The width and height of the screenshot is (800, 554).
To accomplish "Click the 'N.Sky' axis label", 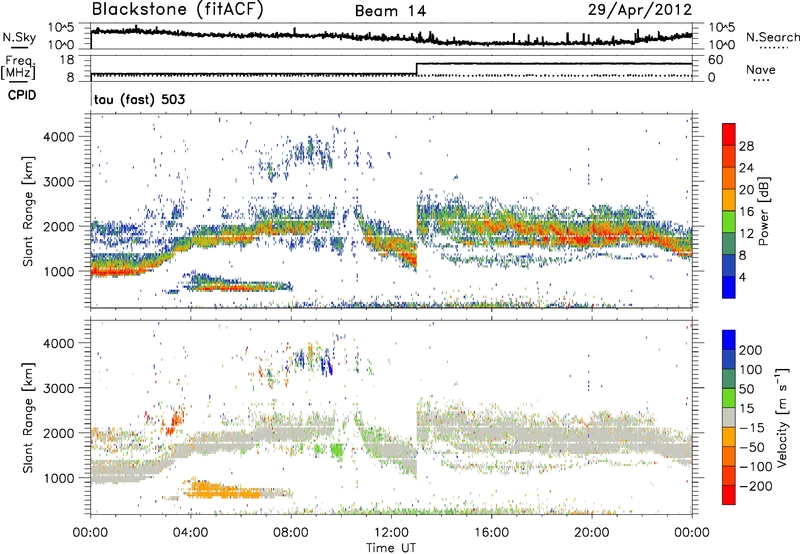I will [19, 37].
